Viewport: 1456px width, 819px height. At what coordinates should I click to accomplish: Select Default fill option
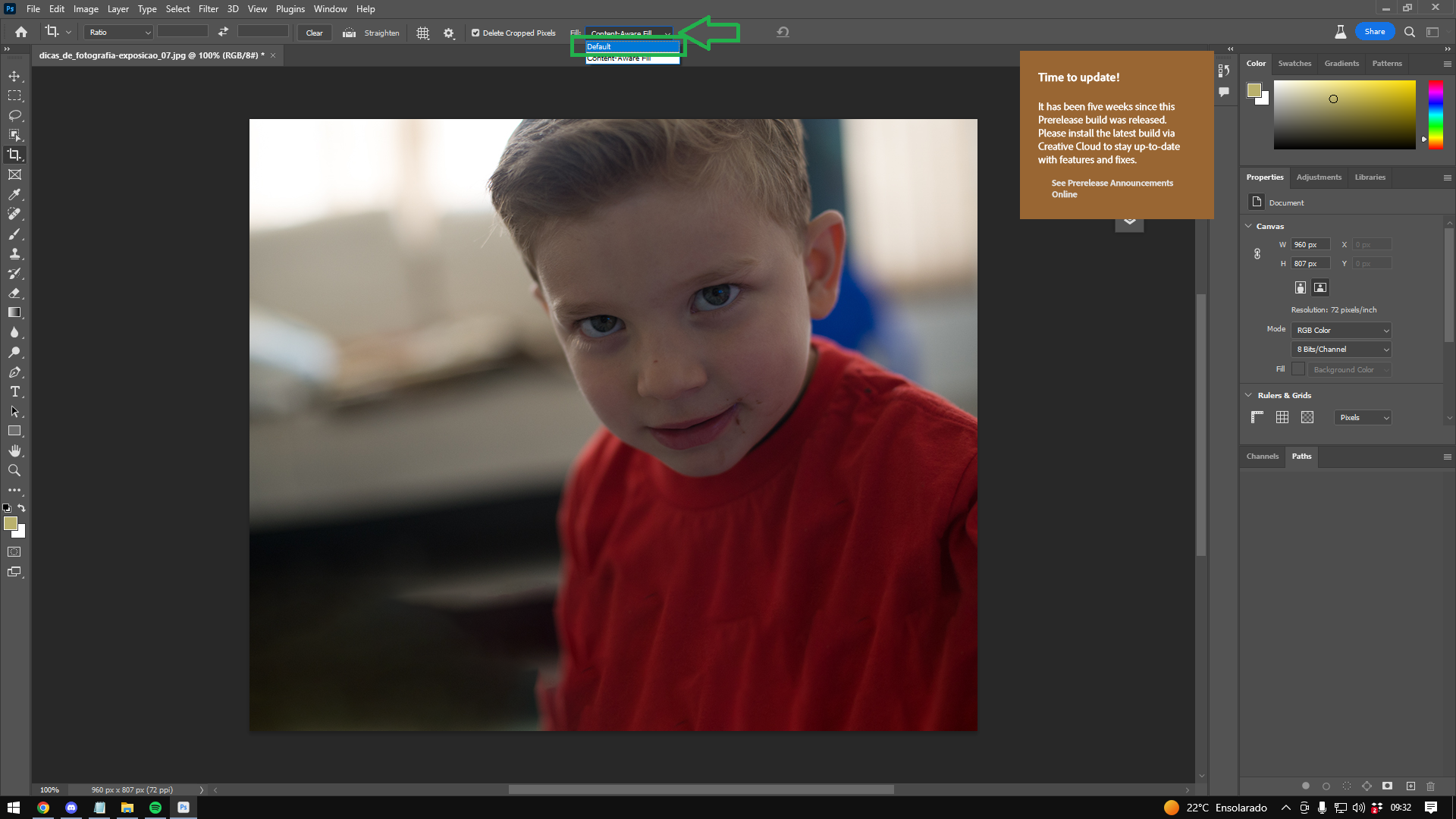(631, 46)
